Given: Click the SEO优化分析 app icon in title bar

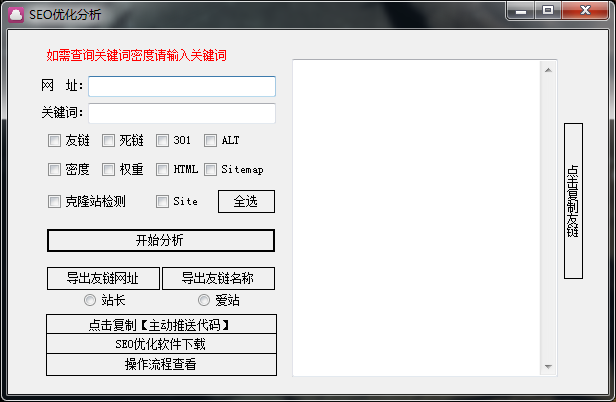Looking at the screenshot, I should point(17,14).
